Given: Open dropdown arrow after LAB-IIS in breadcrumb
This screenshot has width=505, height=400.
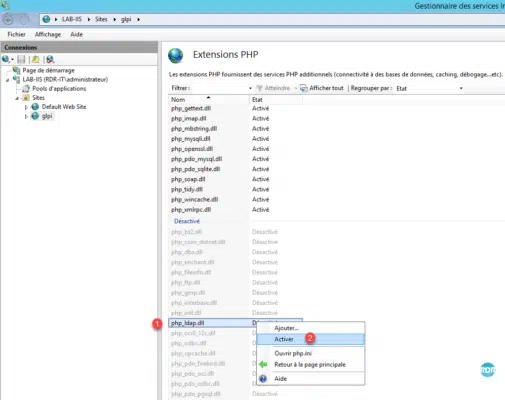Looking at the screenshot, I should pos(89,19).
